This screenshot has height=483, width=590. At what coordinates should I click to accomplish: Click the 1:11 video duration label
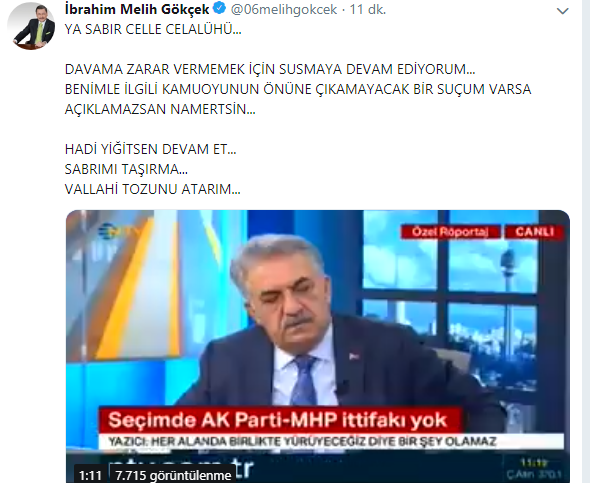(x=91, y=475)
